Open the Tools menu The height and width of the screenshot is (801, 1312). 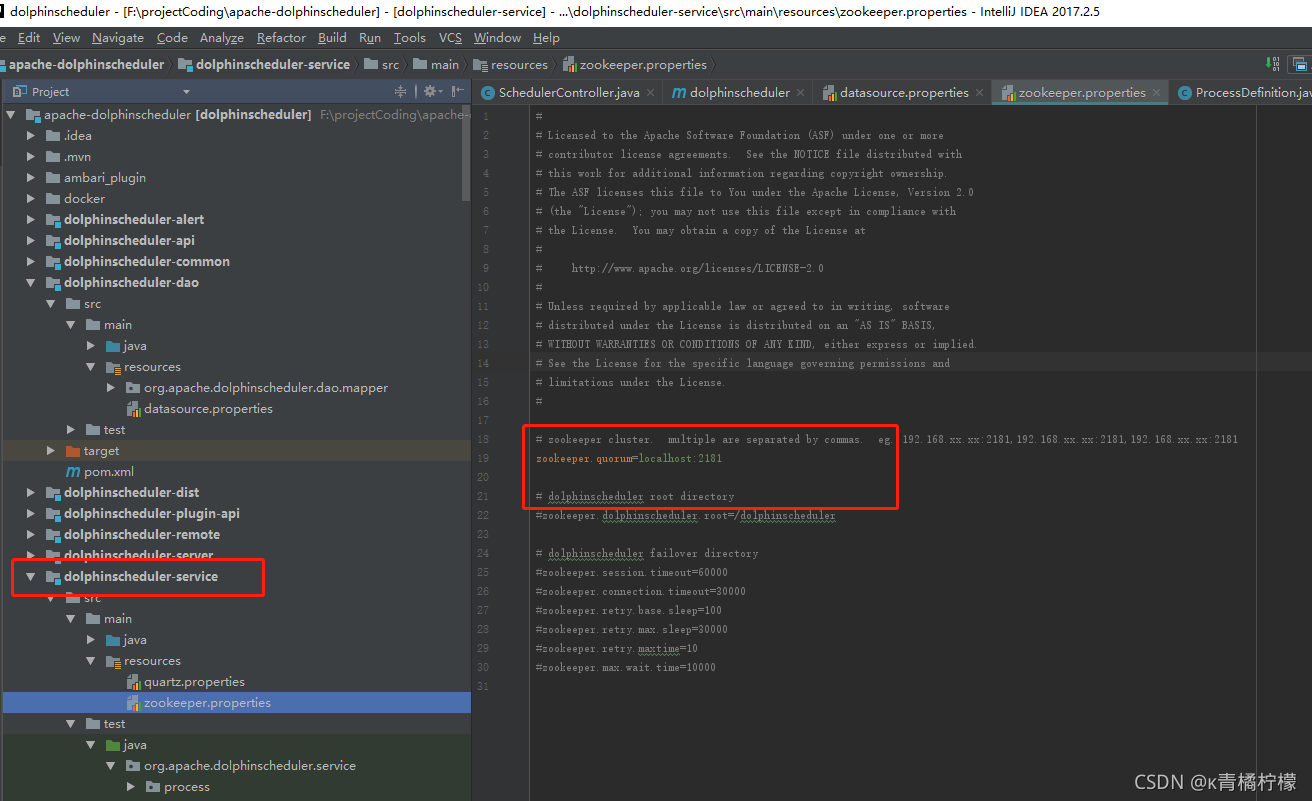[x=410, y=38]
